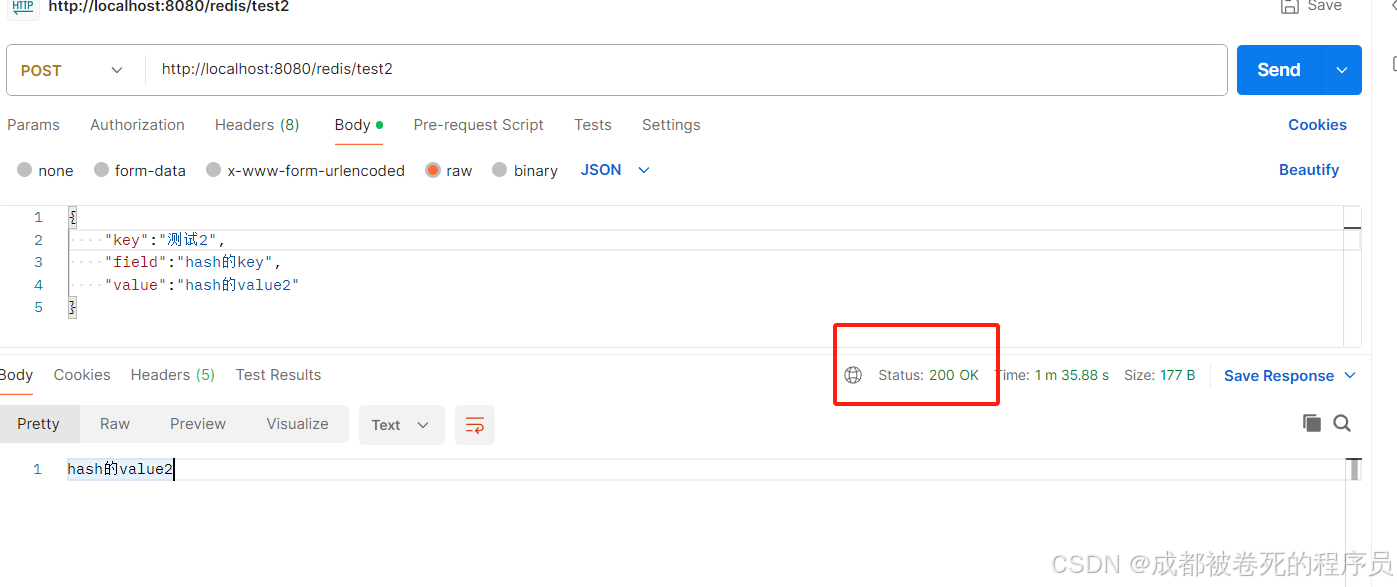1397x587 pixels.
Task: Switch to the Authorization tab
Action: (x=137, y=125)
